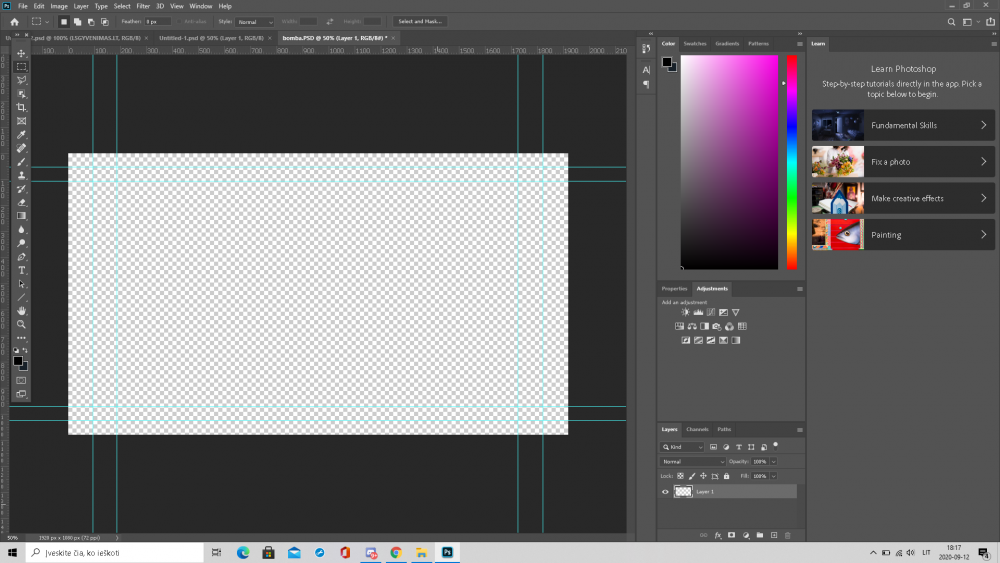Open the Style dropdown set to Normal
The height and width of the screenshot is (563, 1000).
click(255, 22)
